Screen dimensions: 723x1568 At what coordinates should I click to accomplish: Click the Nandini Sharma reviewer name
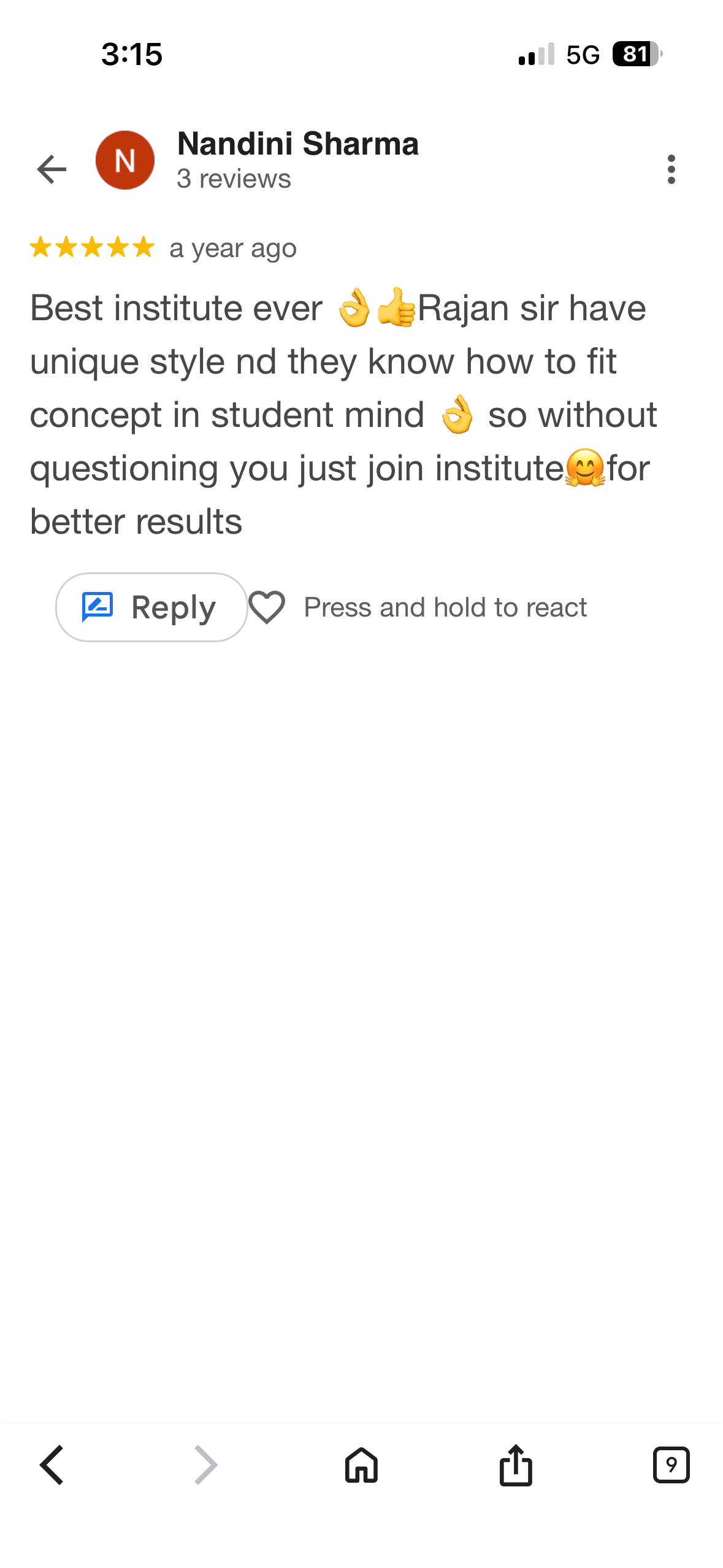[x=298, y=144]
